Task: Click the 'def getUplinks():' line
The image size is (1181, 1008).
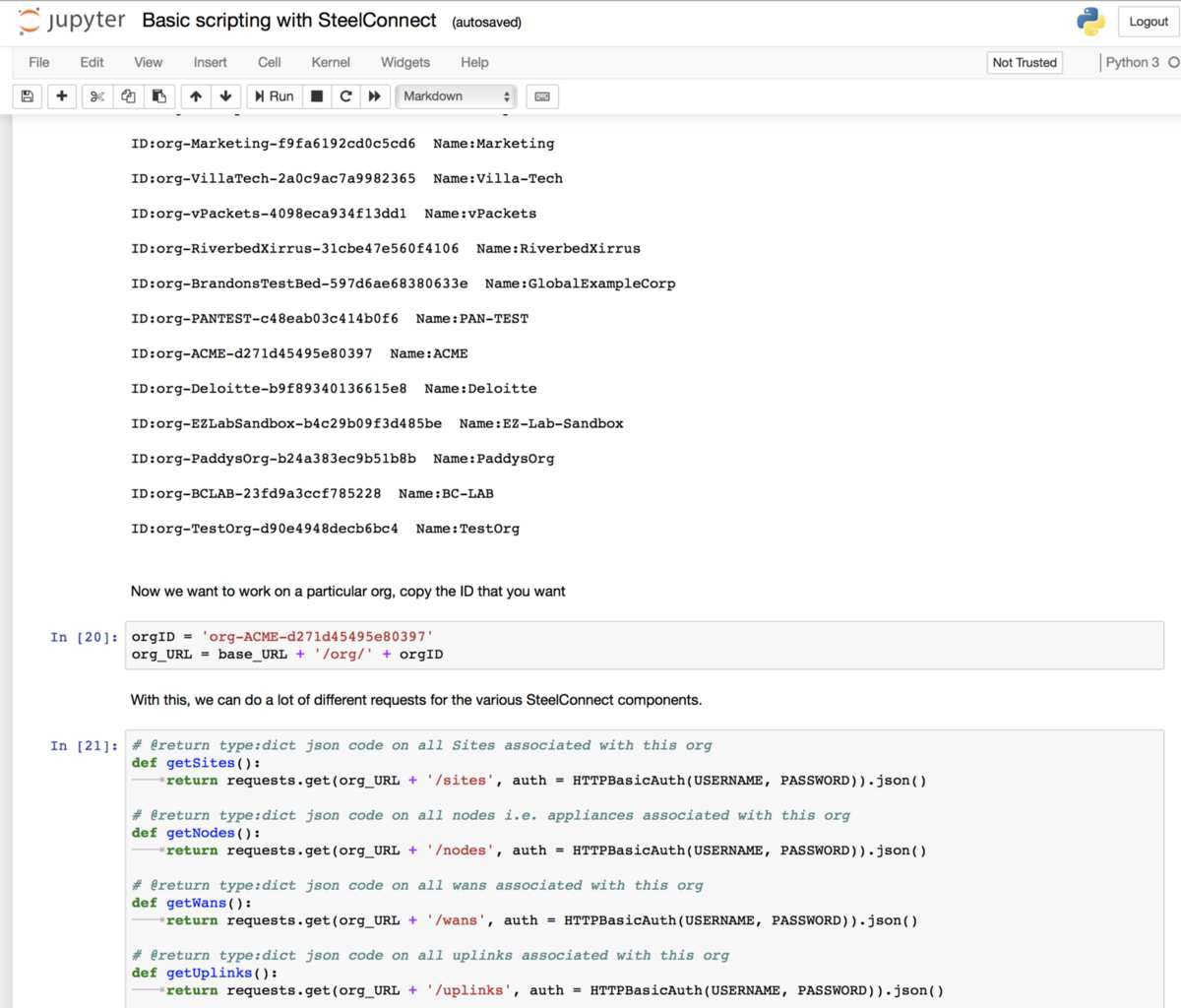Action: click(x=205, y=973)
